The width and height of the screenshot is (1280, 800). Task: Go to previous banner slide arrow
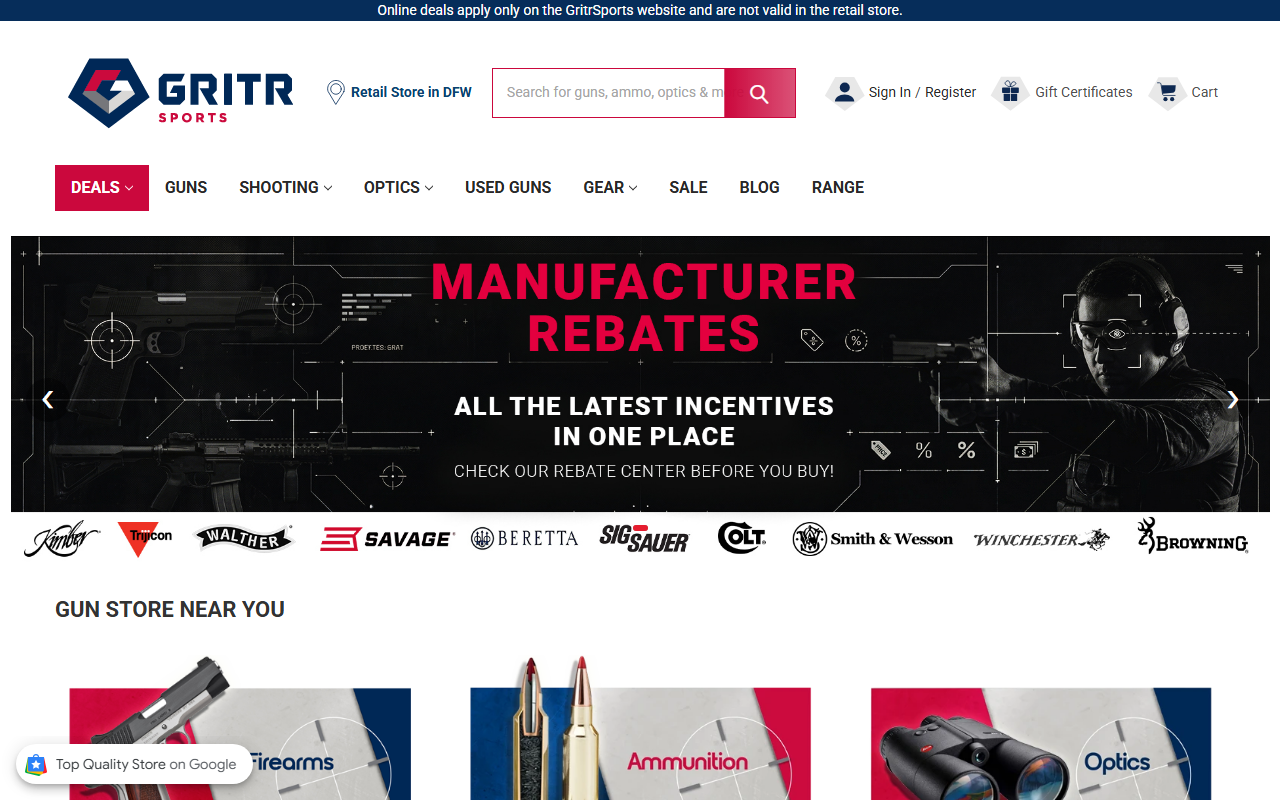coord(47,400)
